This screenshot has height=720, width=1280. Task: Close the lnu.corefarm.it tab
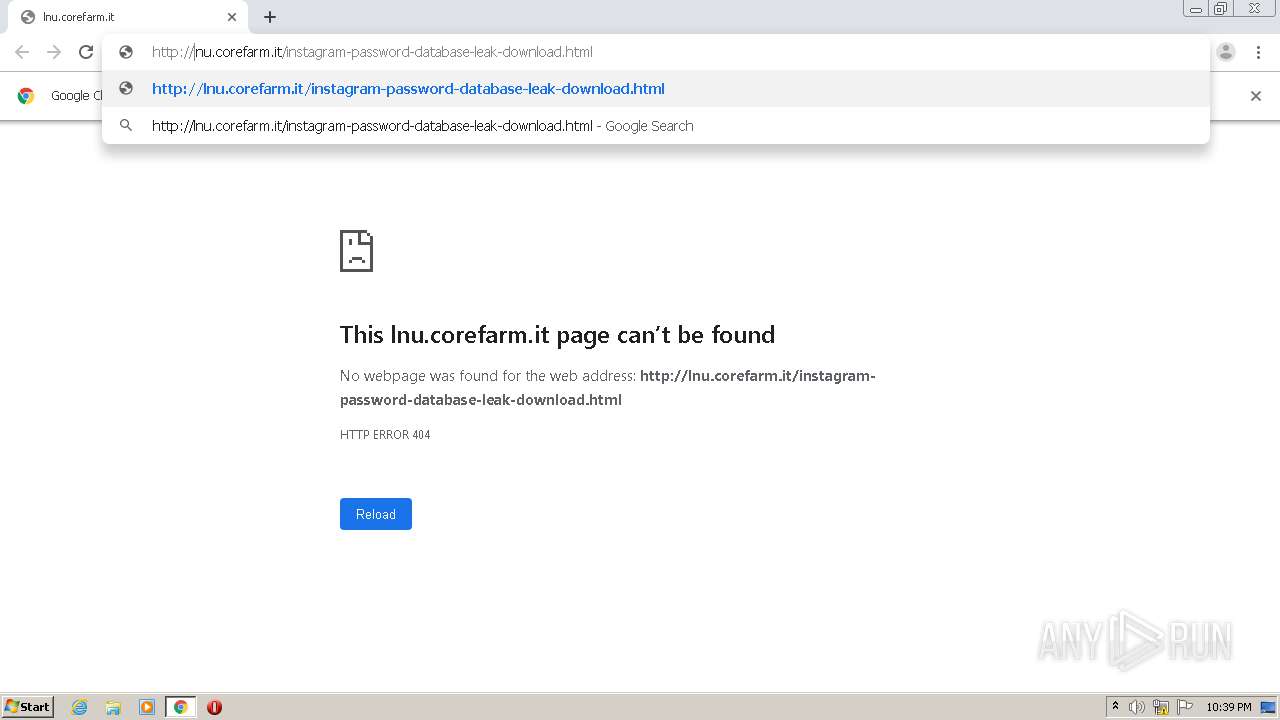pyautogui.click(x=232, y=17)
